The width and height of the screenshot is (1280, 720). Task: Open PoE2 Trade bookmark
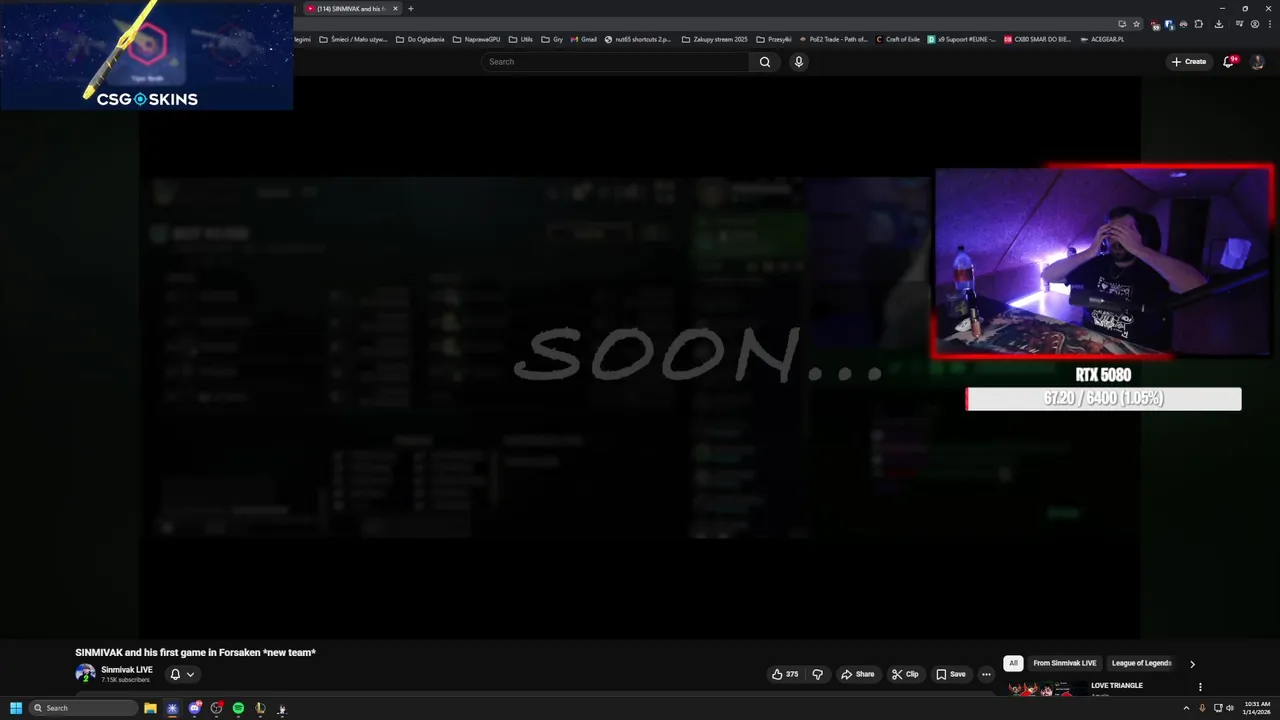point(834,39)
